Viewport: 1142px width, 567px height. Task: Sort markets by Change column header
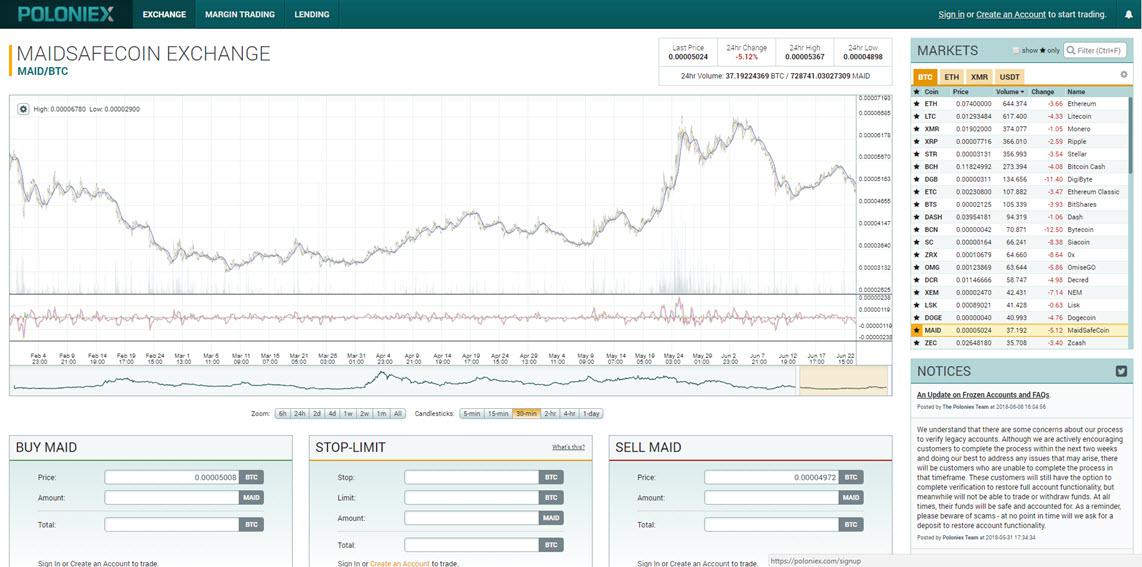point(1042,92)
